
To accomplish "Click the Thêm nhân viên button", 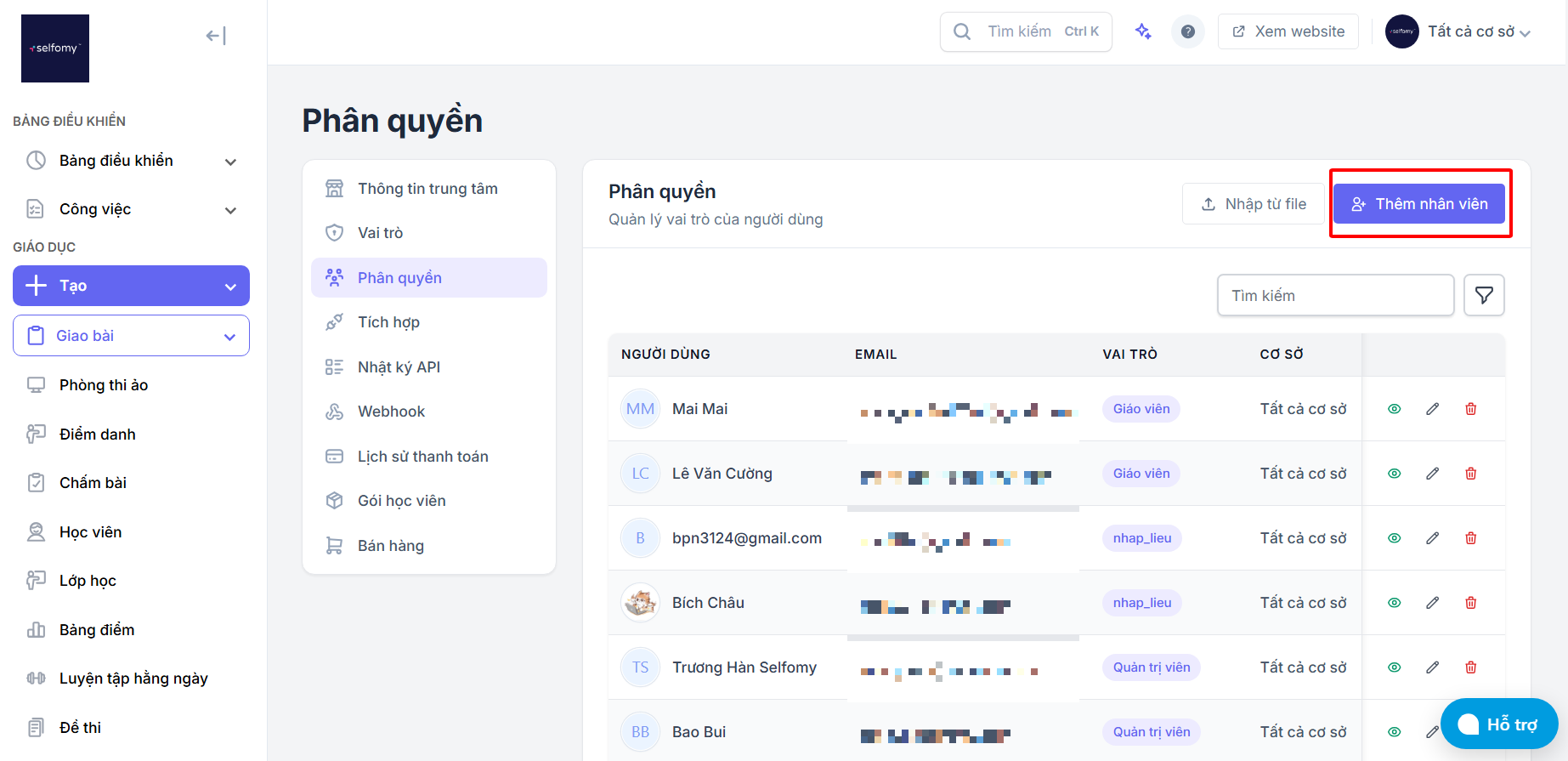I will pos(1419,204).
